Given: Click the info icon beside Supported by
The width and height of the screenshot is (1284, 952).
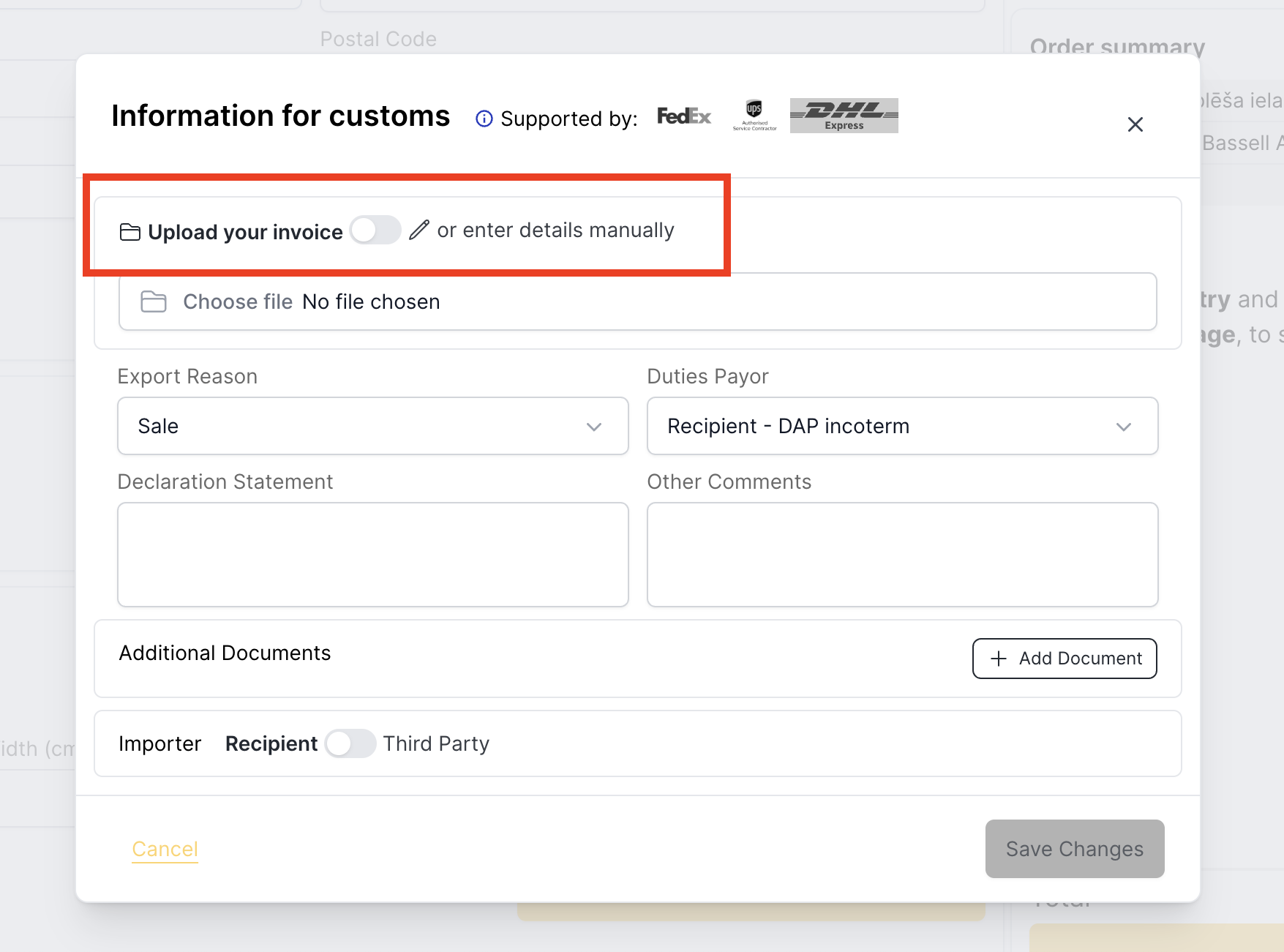Looking at the screenshot, I should pos(484,119).
